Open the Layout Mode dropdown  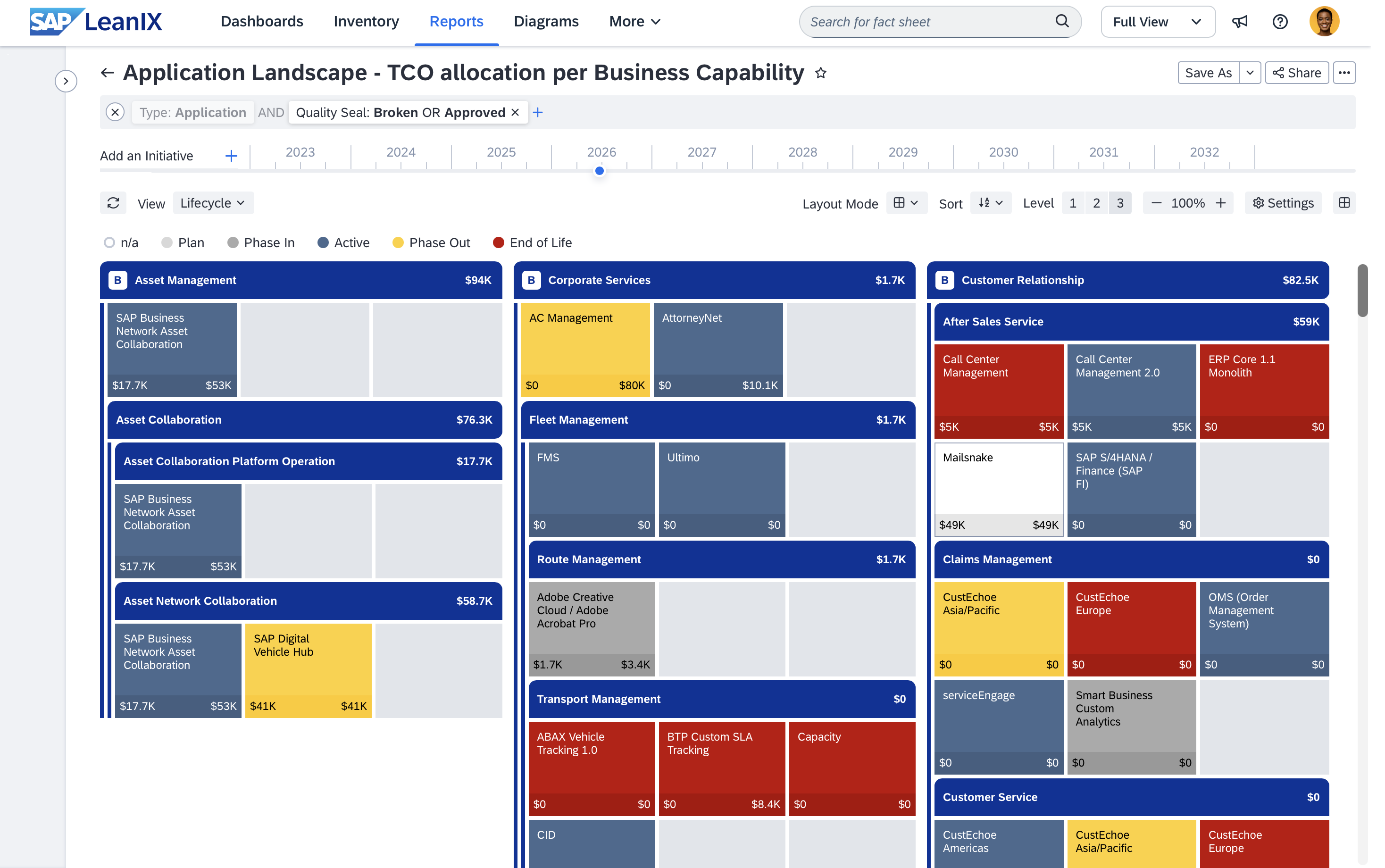906,203
